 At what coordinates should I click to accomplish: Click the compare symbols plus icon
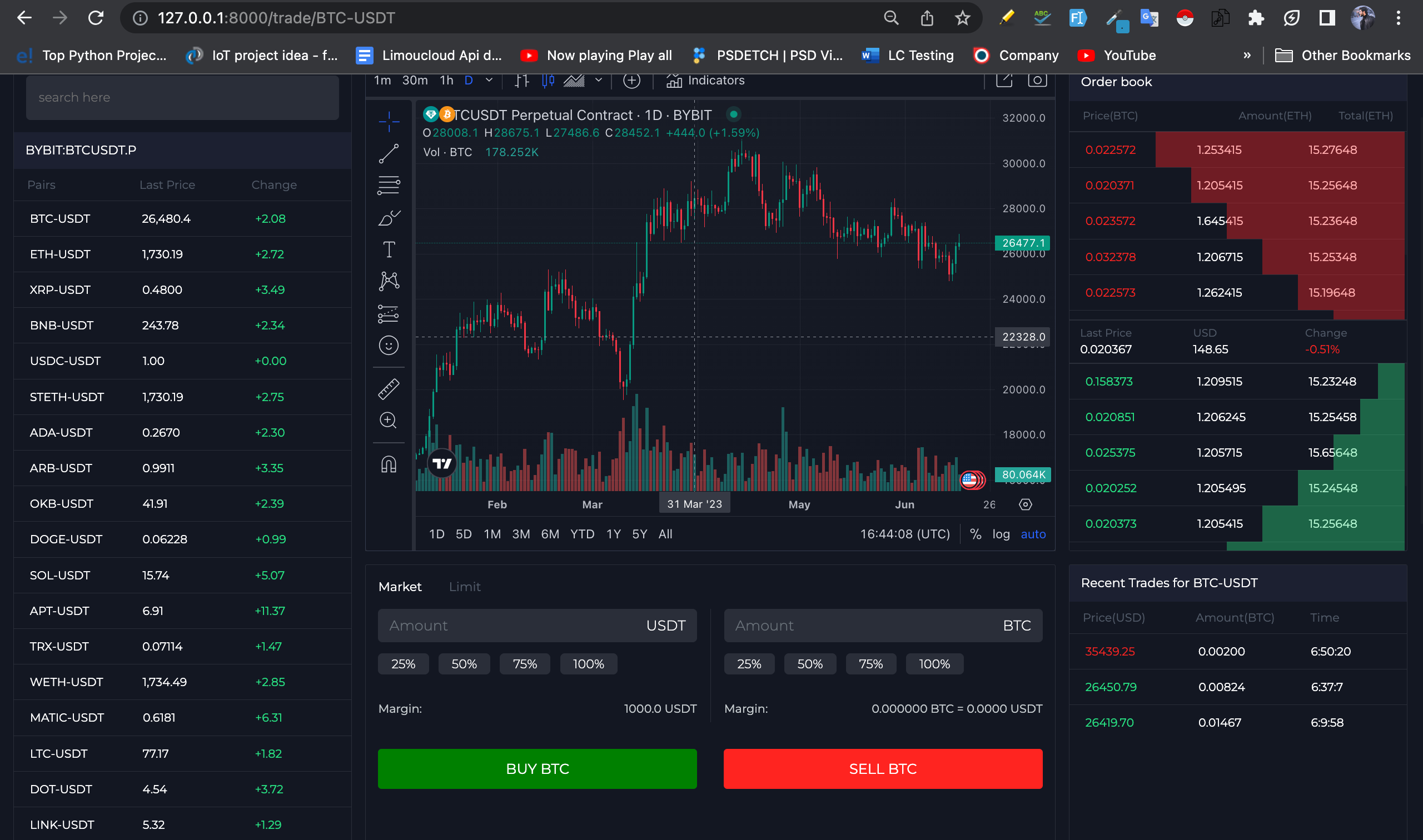pyautogui.click(x=631, y=81)
